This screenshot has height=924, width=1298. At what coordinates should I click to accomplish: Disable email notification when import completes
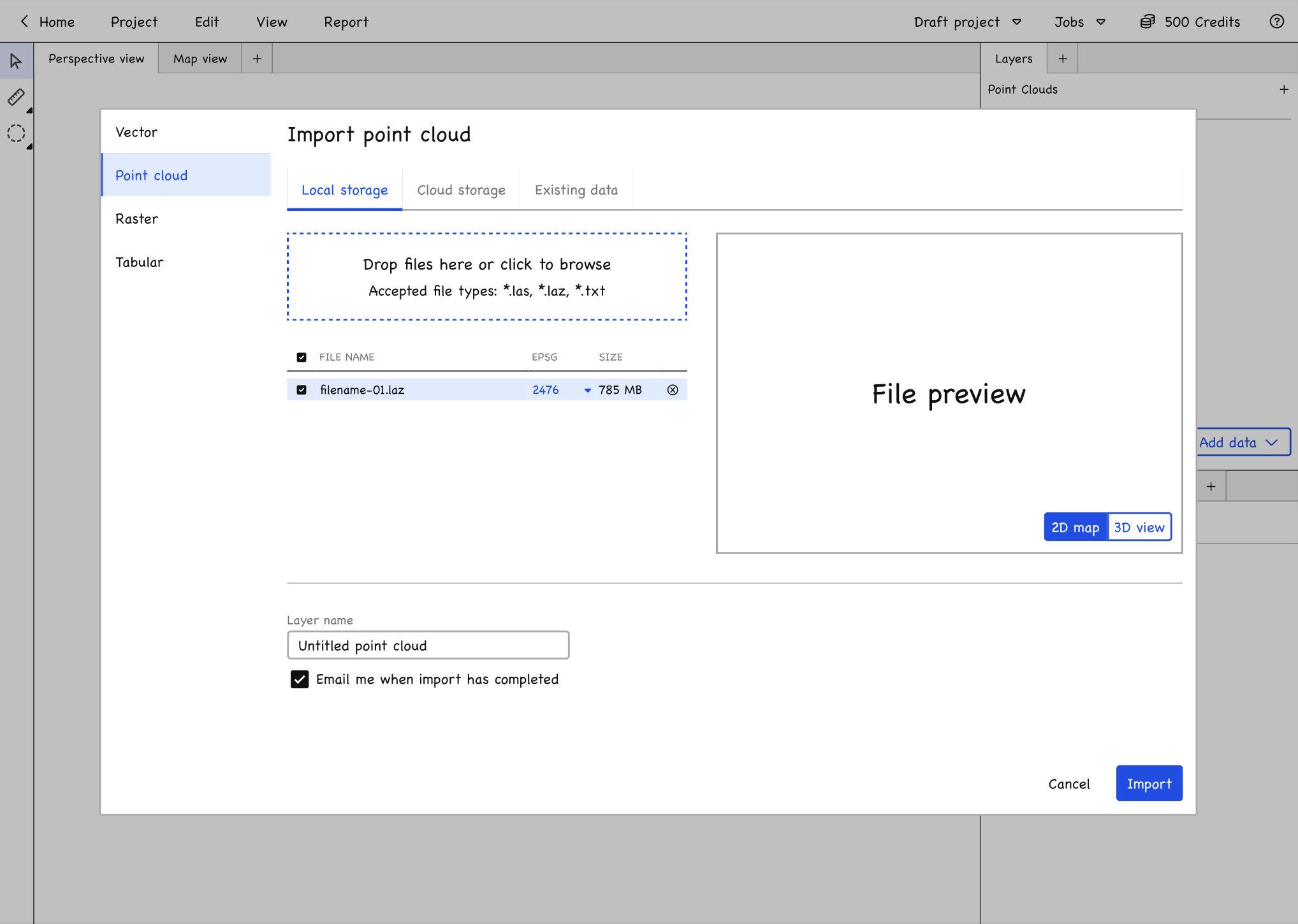tap(300, 679)
